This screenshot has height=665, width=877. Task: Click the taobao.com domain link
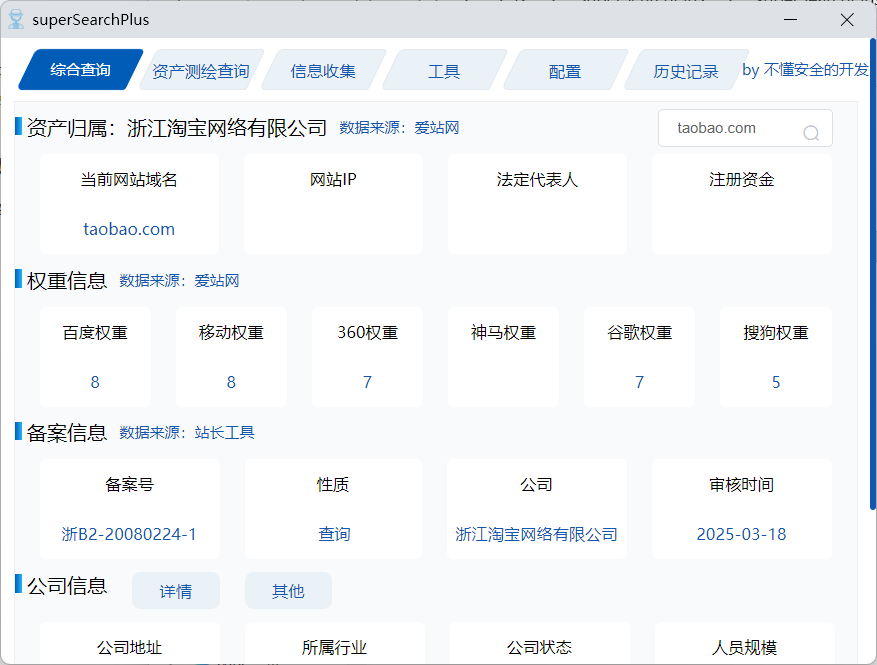(129, 229)
